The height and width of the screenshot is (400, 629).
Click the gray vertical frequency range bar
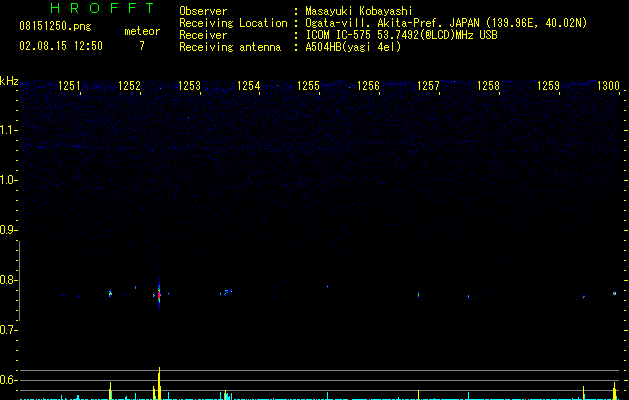(19, 281)
